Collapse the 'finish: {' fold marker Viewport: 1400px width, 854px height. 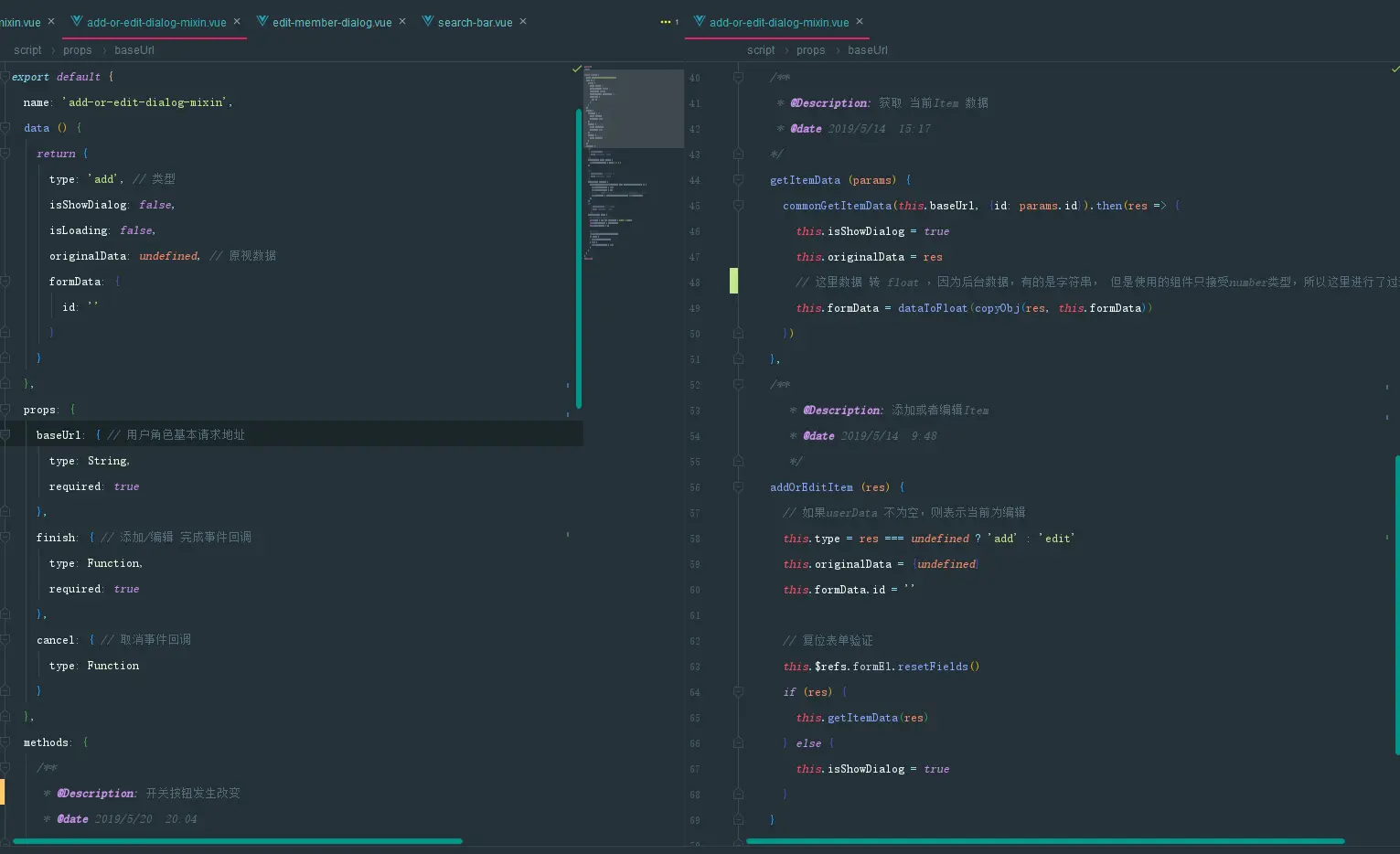(5, 538)
